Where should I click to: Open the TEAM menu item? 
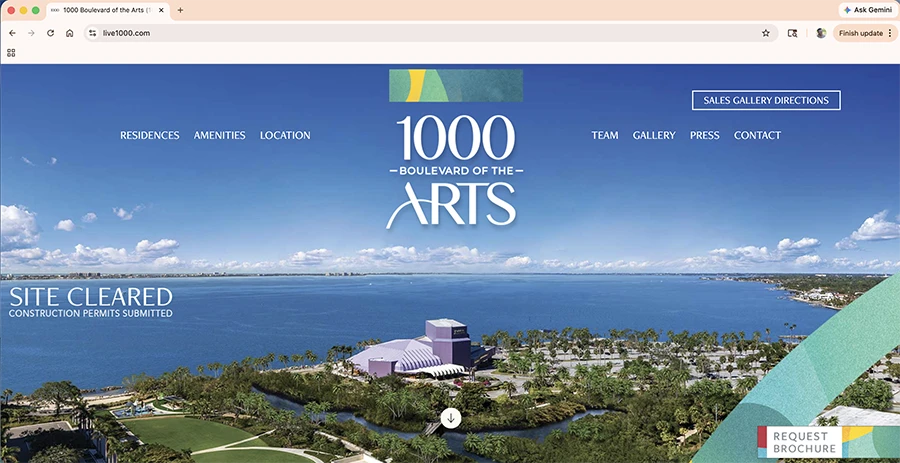(x=605, y=135)
